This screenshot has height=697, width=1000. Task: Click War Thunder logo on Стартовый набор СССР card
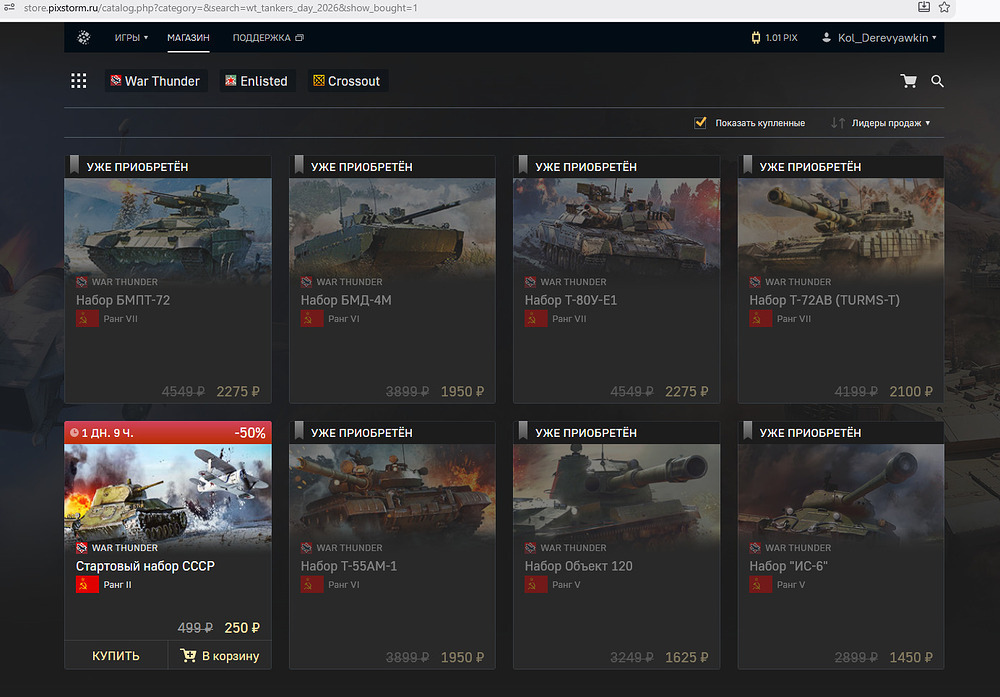[82, 548]
